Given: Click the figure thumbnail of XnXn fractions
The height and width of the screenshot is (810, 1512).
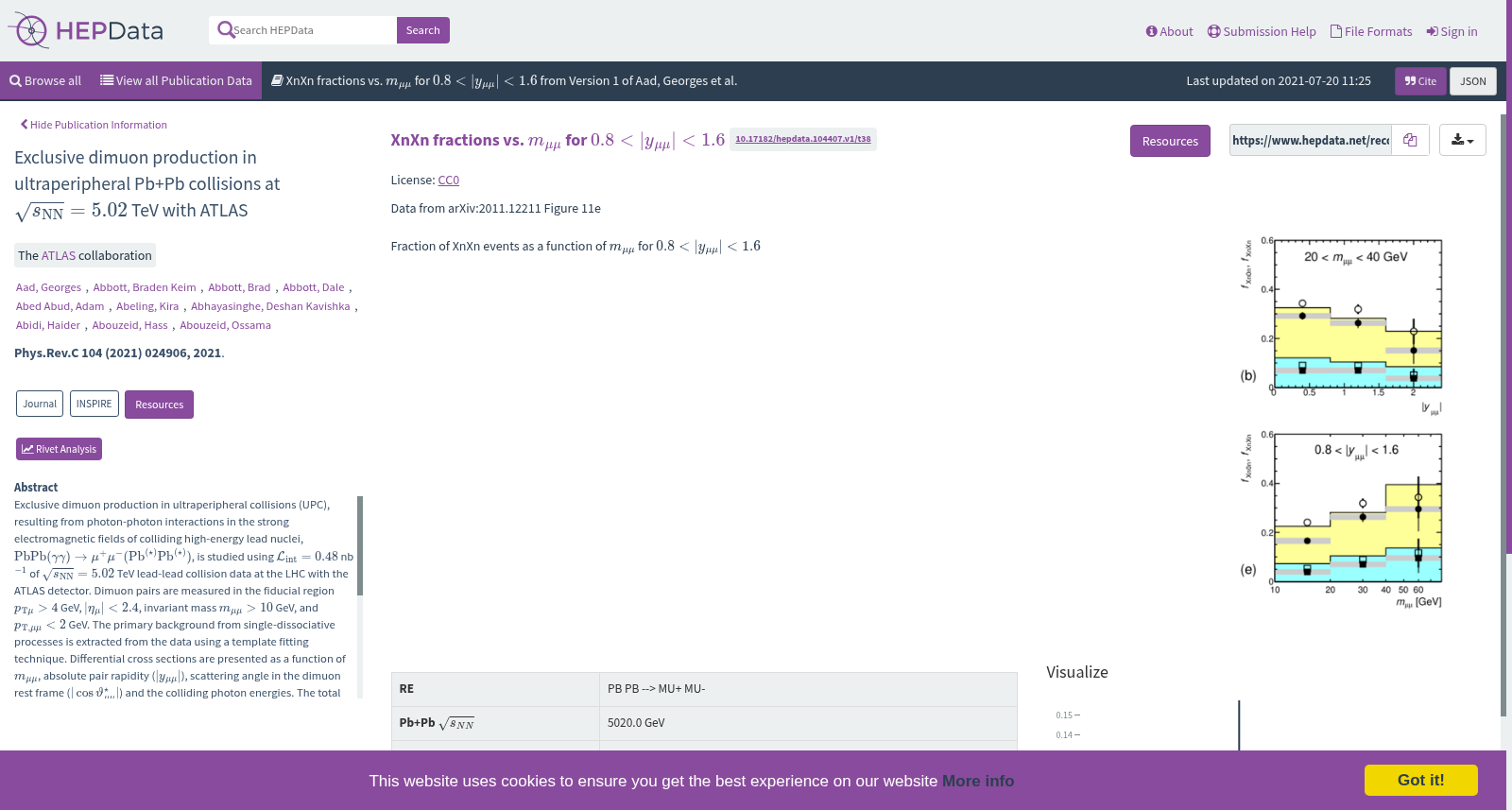Looking at the screenshot, I should tap(1342, 421).
